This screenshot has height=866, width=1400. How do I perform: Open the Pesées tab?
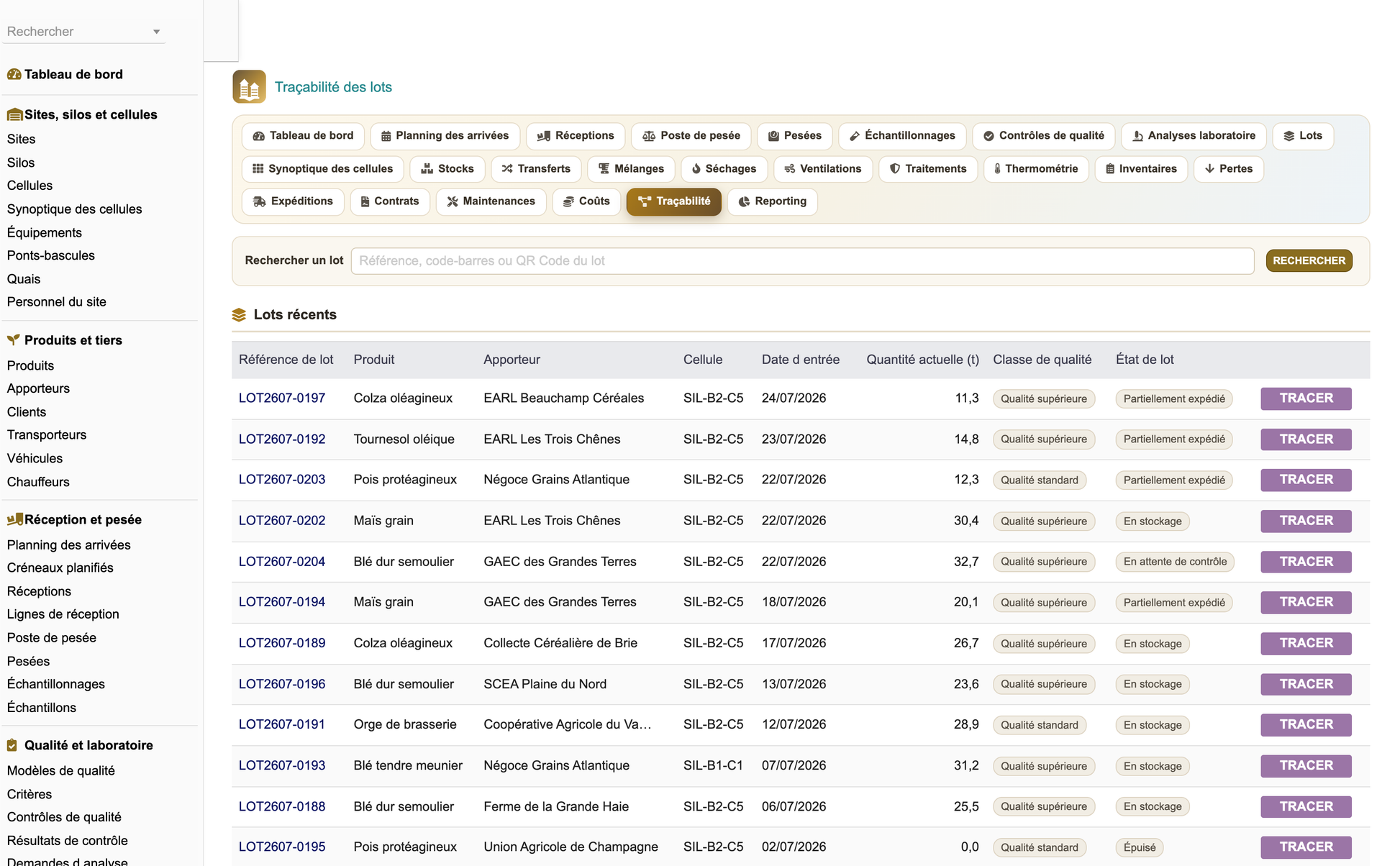[x=794, y=136]
